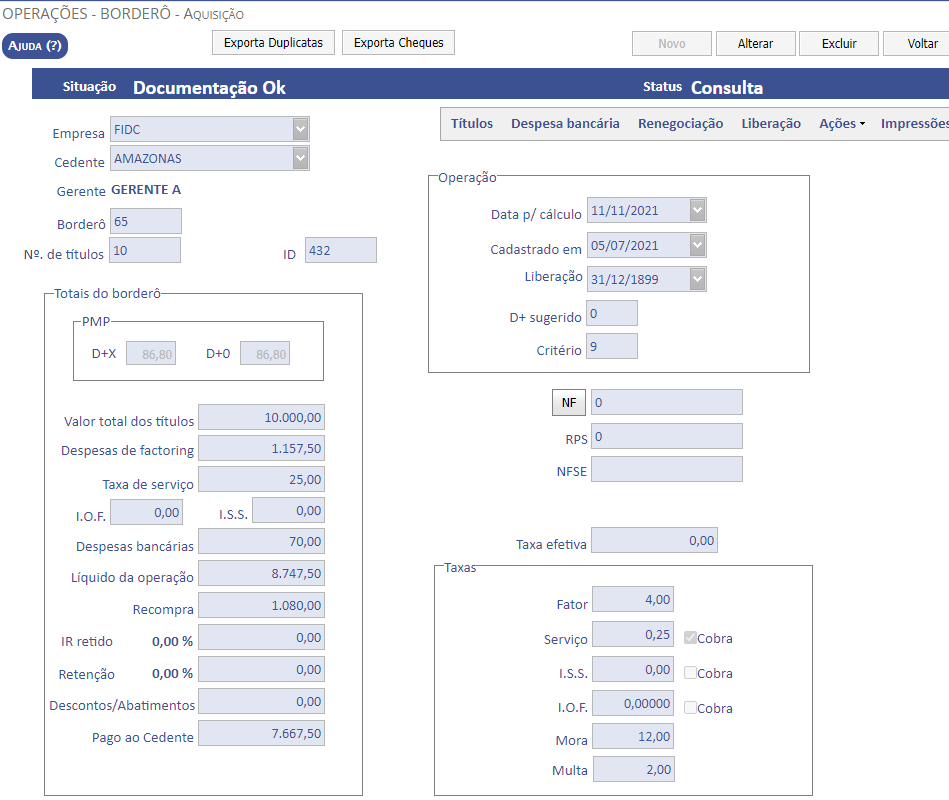Open the Títulos menu tab
This screenshot has width=949, height=800.
click(x=472, y=124)
